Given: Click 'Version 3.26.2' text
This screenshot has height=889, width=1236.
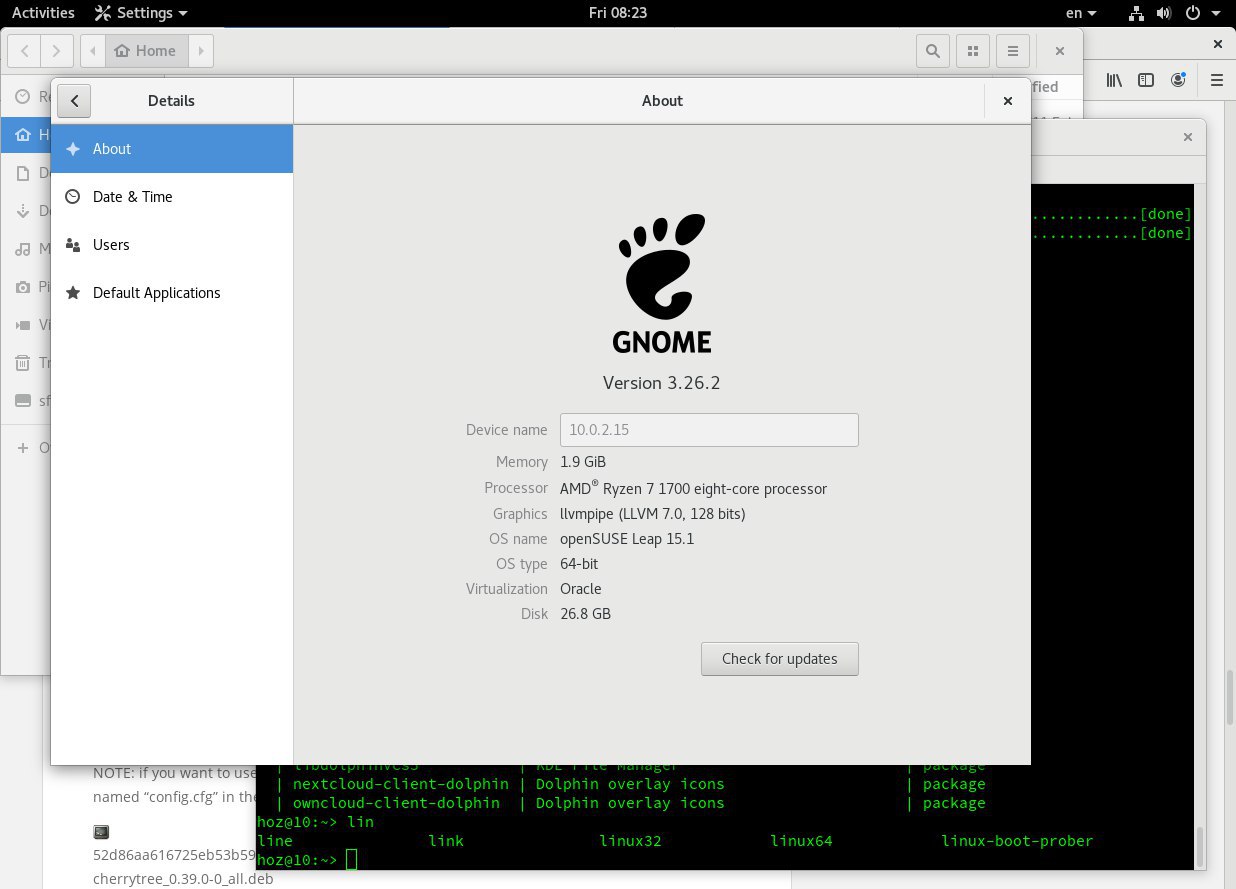Looking at the screenshot, I should [662, 383].
